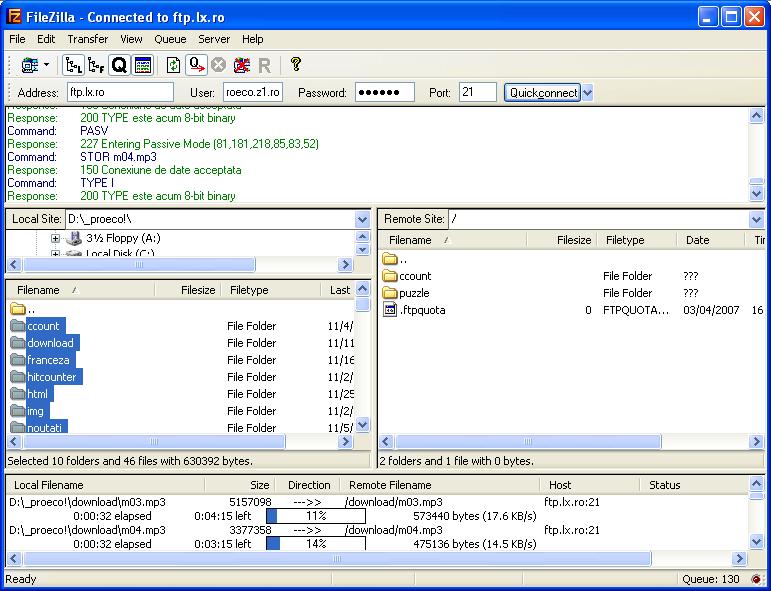Viewport: 771px width, 591px height.
Task: Click the red status indicator in status bar
Action: click(757, 579)
